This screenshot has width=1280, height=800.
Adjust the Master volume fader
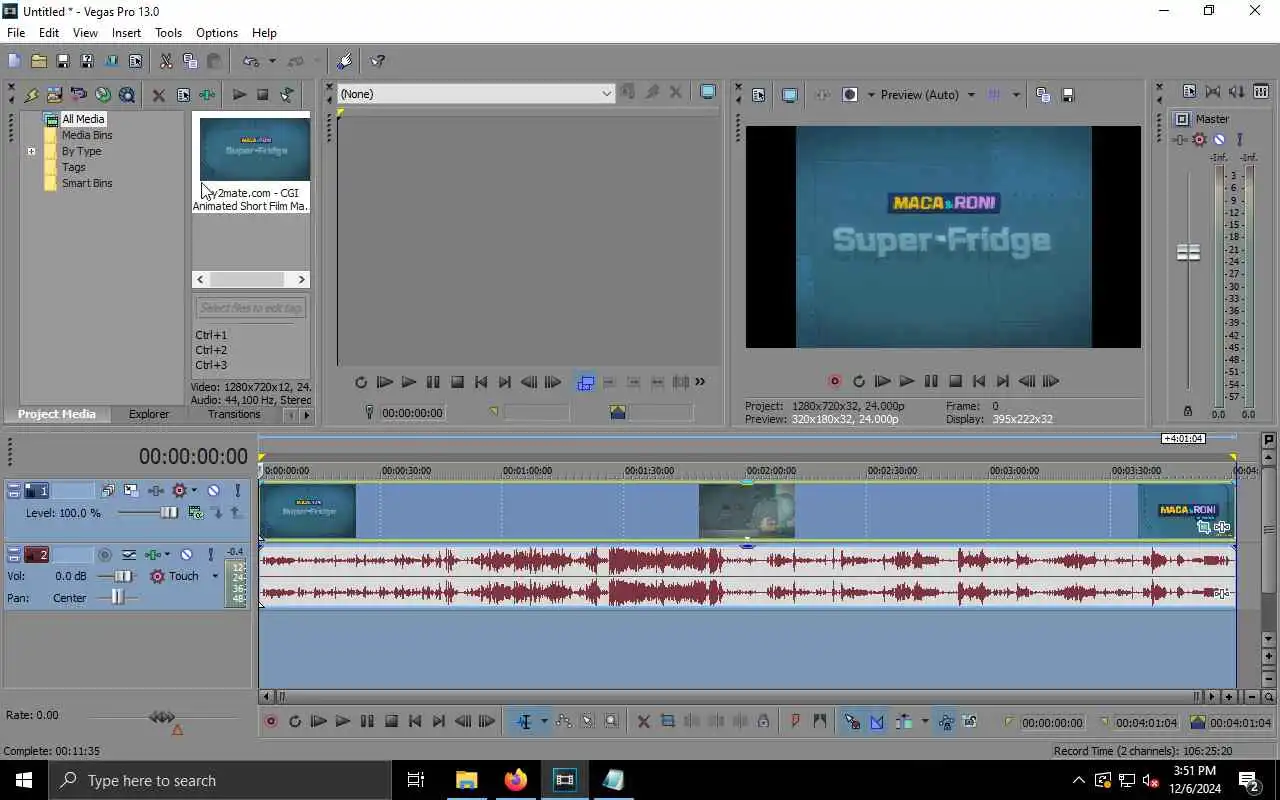pyautogui.click(x=1188, y=253)
